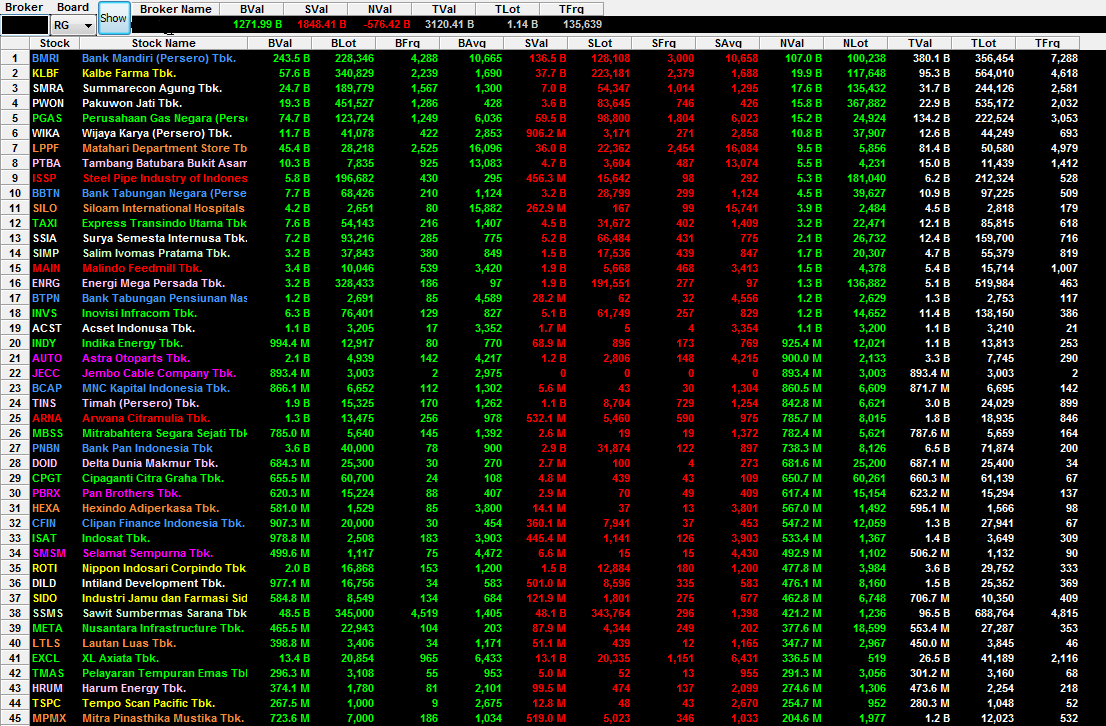Sort by the TLot column header in table

(983, 44)
